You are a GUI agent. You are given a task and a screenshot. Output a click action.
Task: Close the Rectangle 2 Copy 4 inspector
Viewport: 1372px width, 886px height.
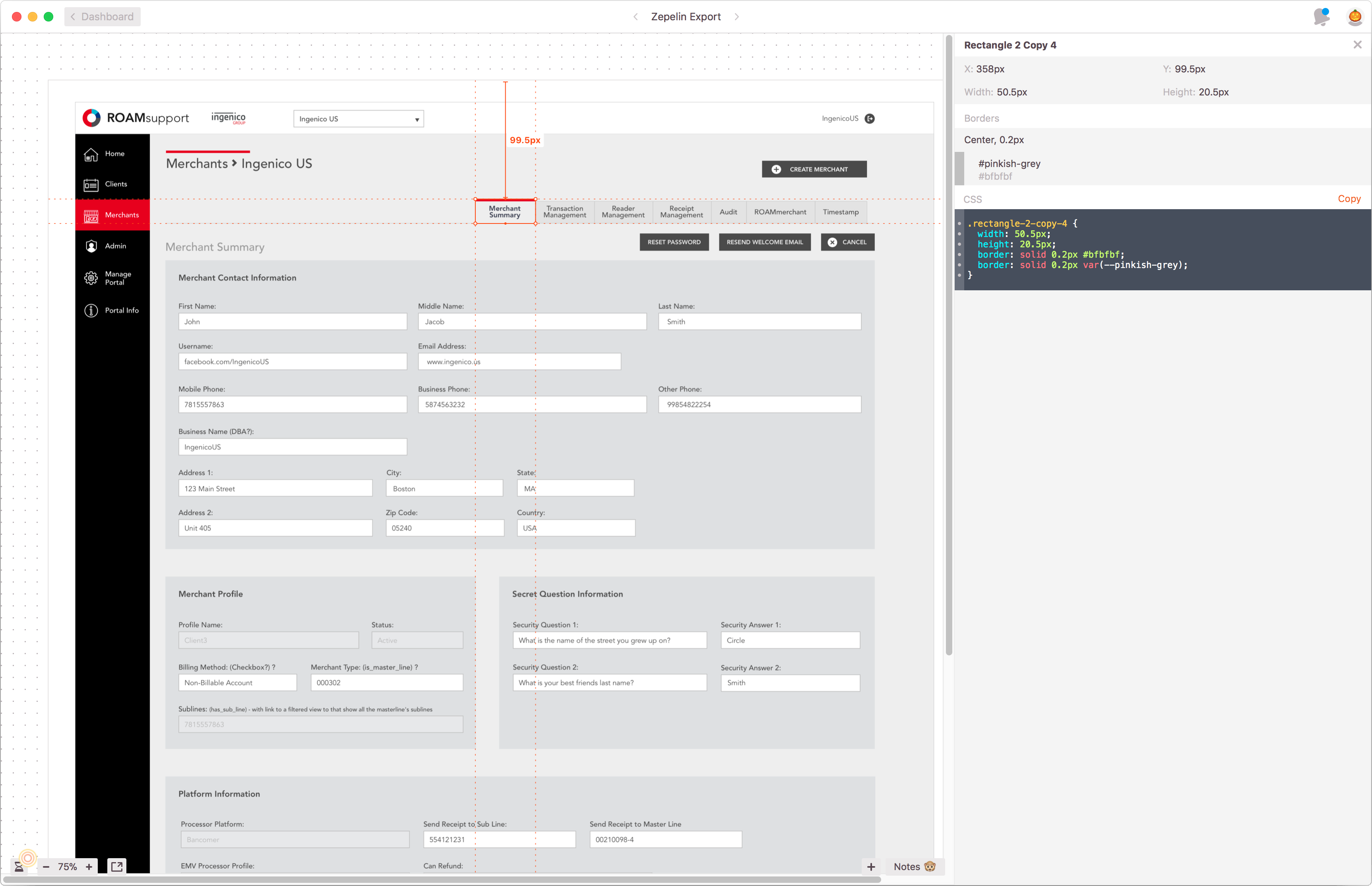pyautogui.click(x=1357, y=45)
